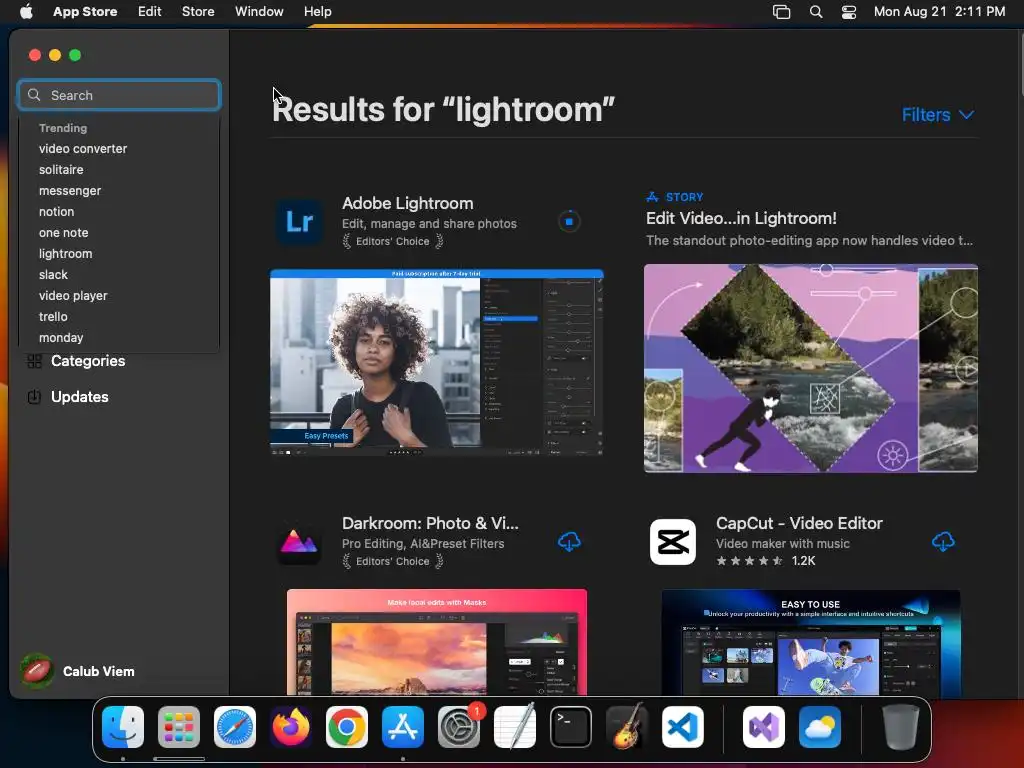This screenshot has width=1024, height=768.
Task: Open the Adobe Lightroom screenshot preview
Action: click(436, 362)
